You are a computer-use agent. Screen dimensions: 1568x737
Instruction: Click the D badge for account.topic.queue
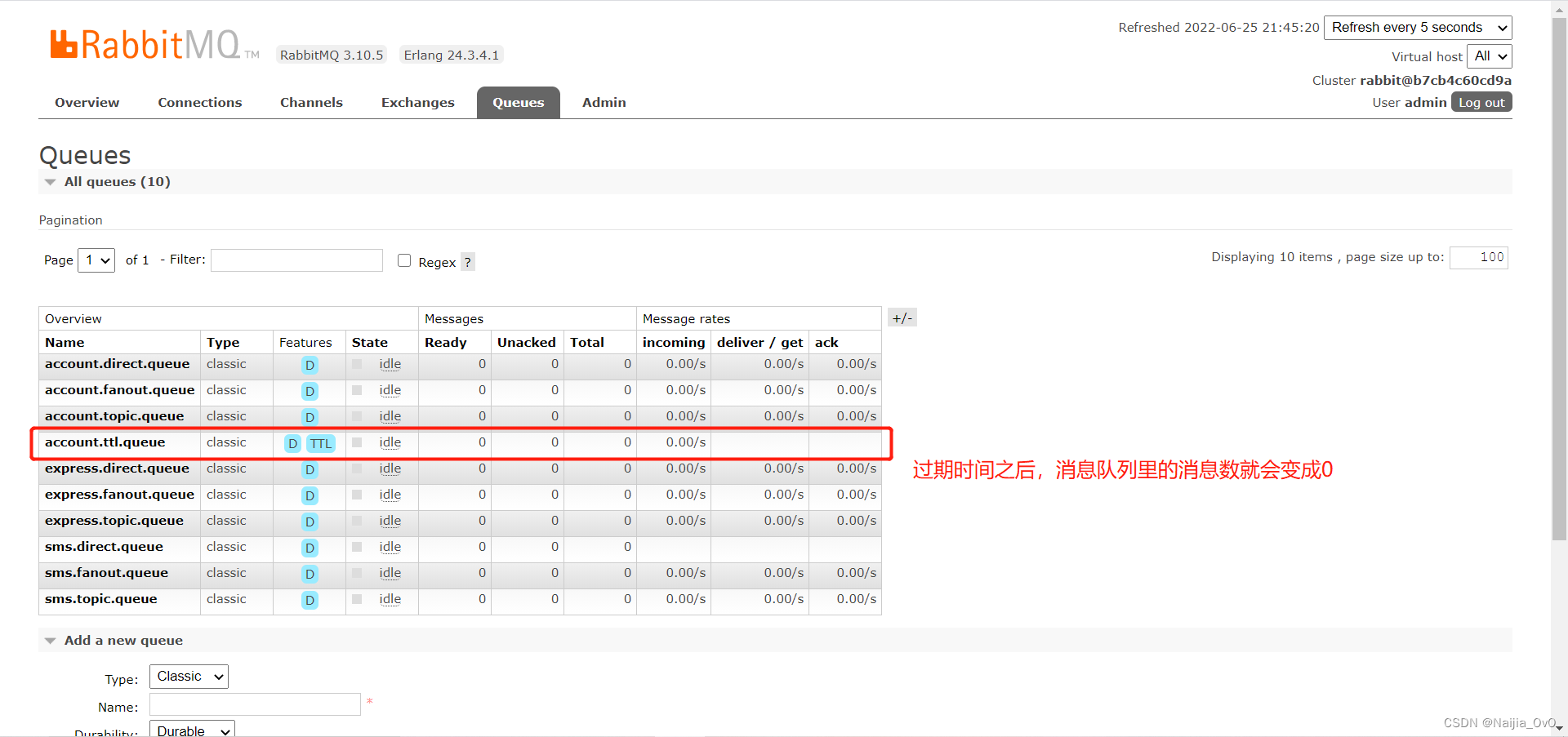(x=310, y=417)
